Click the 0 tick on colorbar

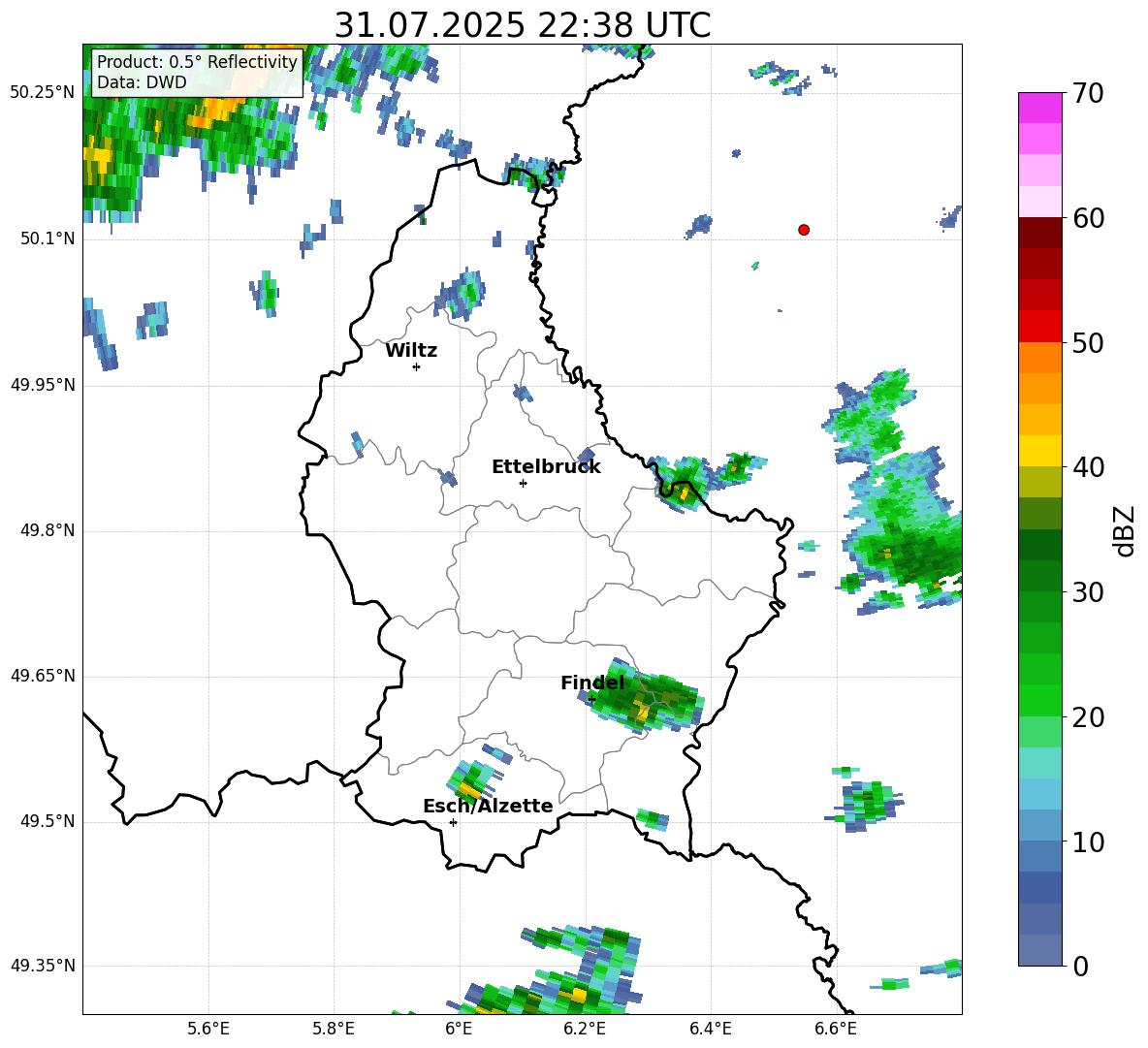click(x=1080, y=966)
